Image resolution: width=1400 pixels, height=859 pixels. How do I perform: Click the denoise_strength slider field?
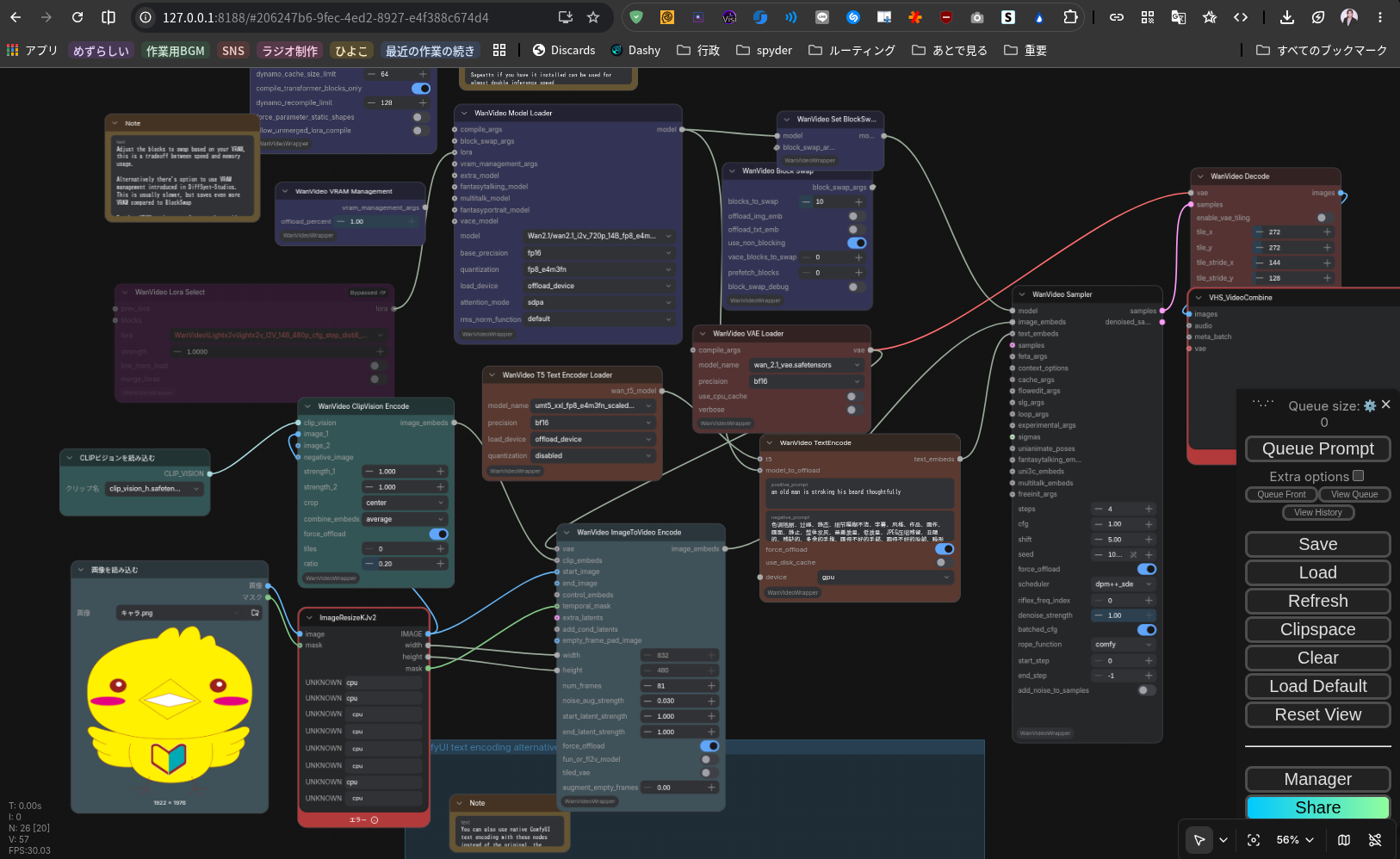[1123, 615]
